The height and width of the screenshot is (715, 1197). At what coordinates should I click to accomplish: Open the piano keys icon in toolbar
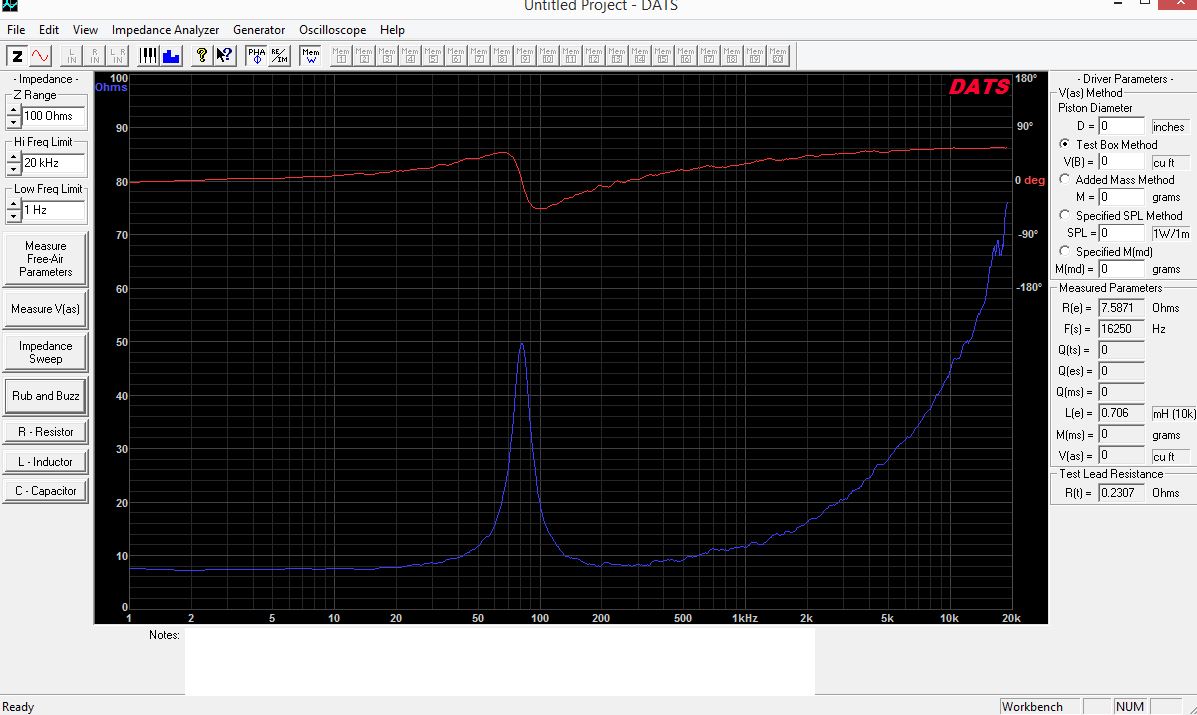pos(148,56)
